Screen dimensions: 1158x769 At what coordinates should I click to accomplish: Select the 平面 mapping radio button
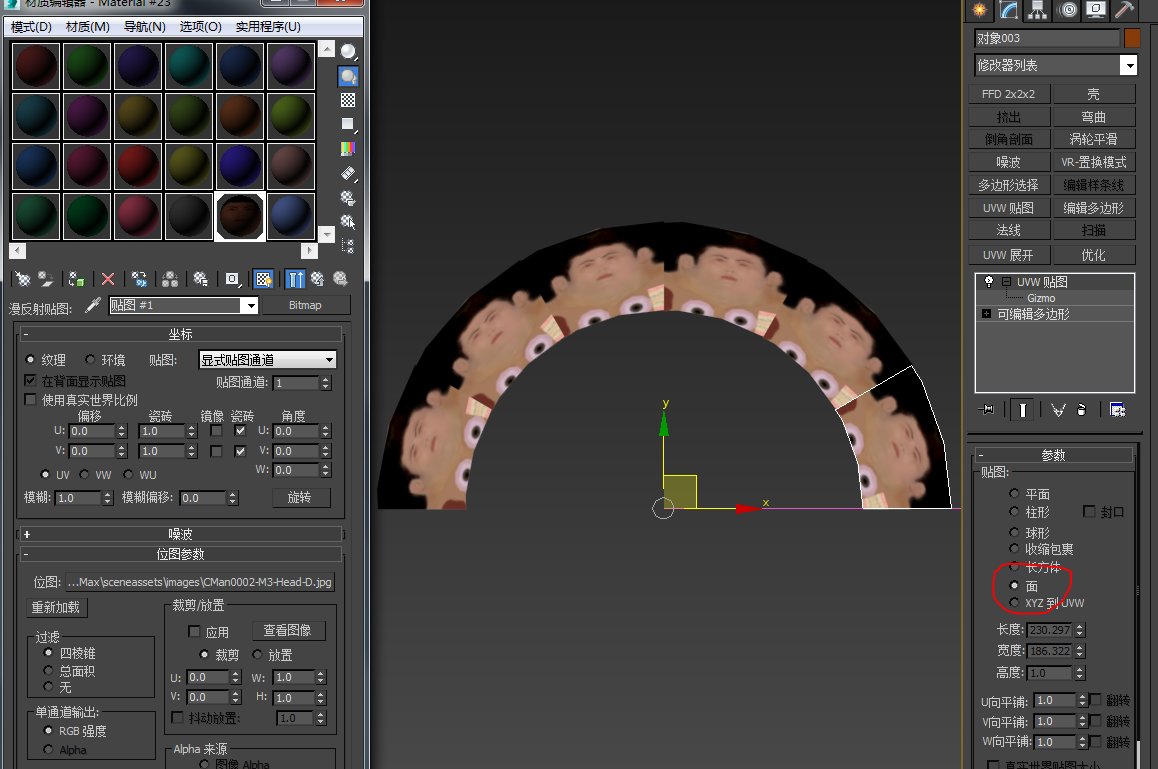coord(1015,494)
